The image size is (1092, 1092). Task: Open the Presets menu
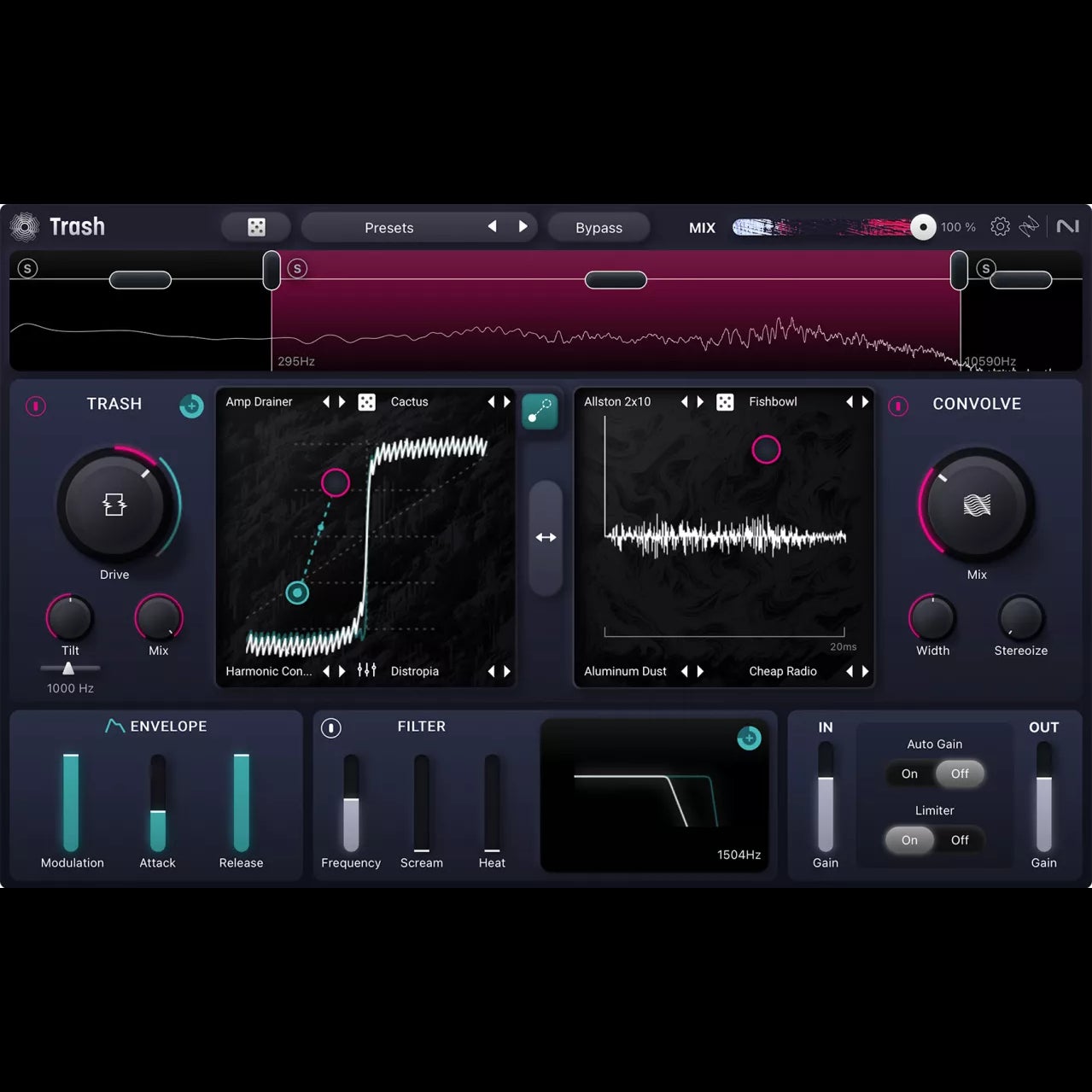click(x=389, y=227)
